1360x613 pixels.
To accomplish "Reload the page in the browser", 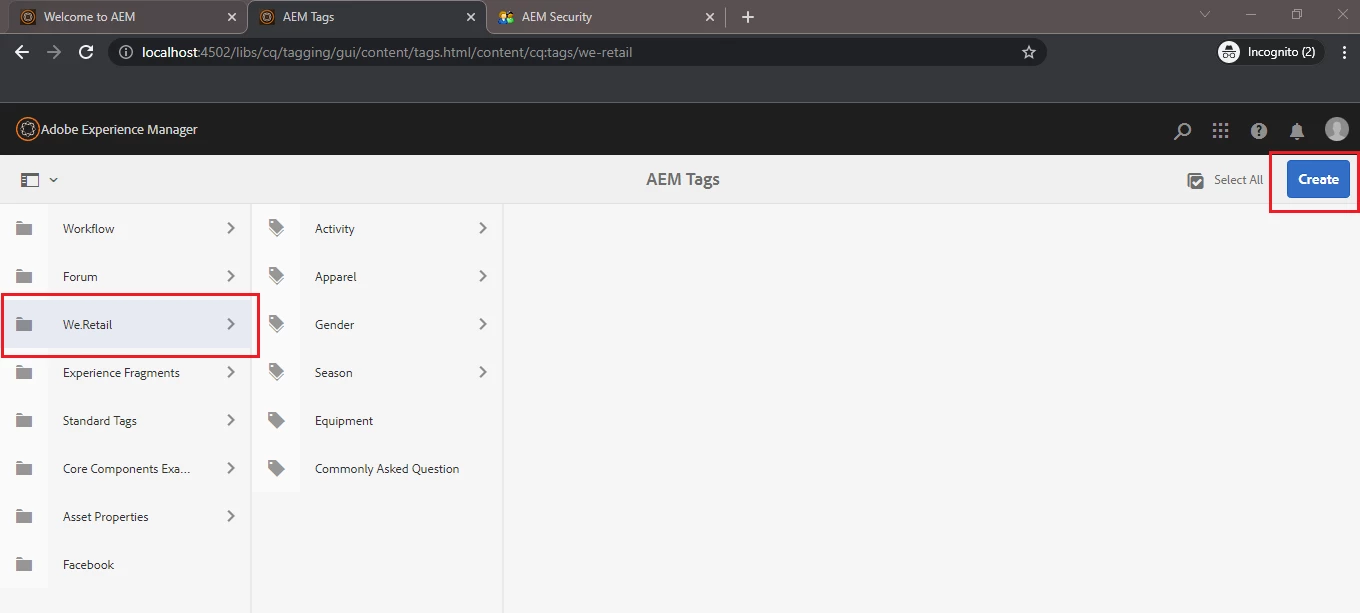I will tap(86, 52).
